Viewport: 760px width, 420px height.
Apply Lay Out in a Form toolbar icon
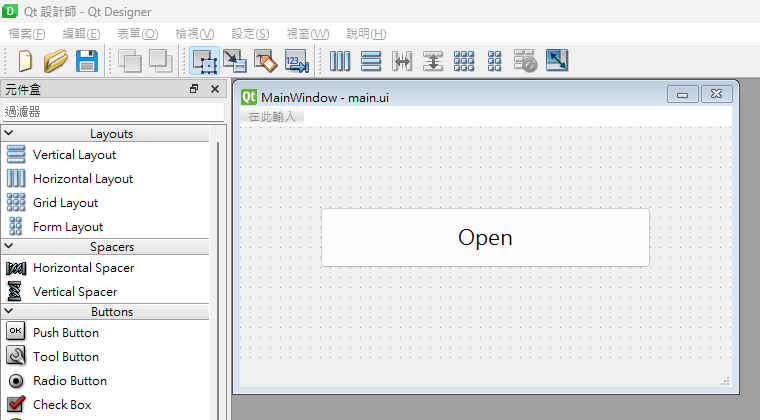494,61
